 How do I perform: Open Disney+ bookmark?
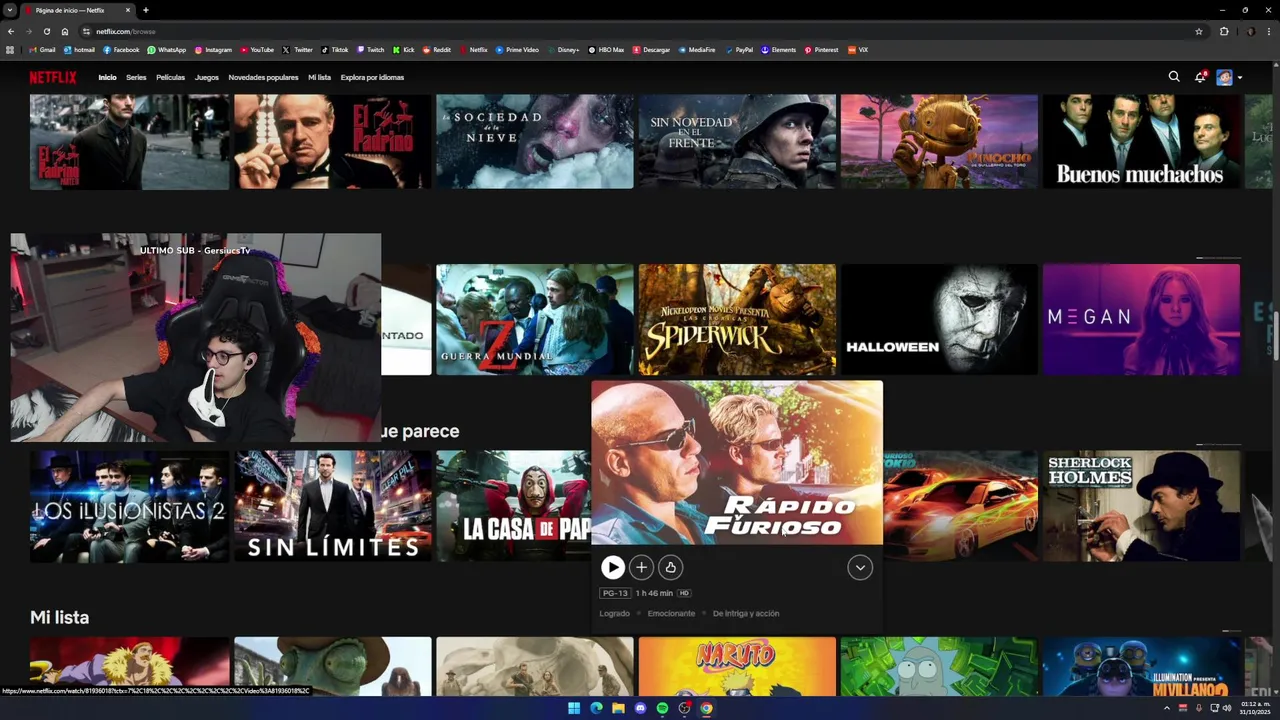tap(563, 49)
